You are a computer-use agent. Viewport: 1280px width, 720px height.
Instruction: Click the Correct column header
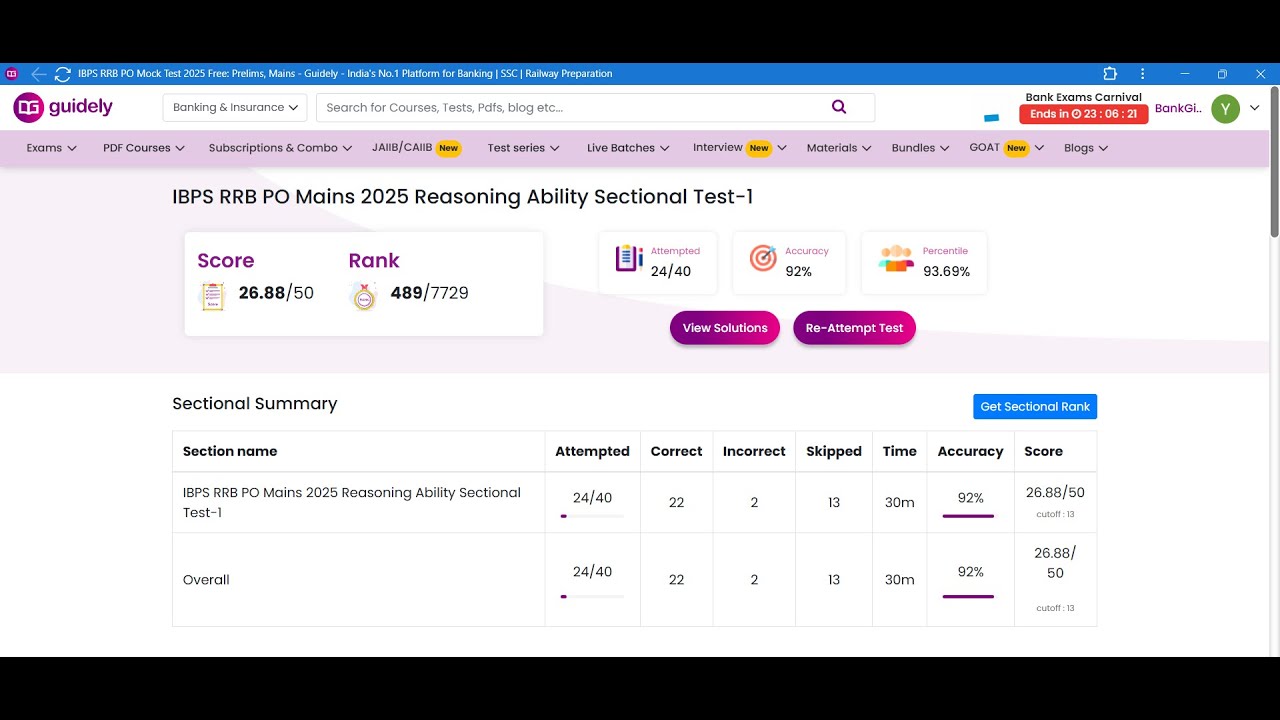(676, 452)
